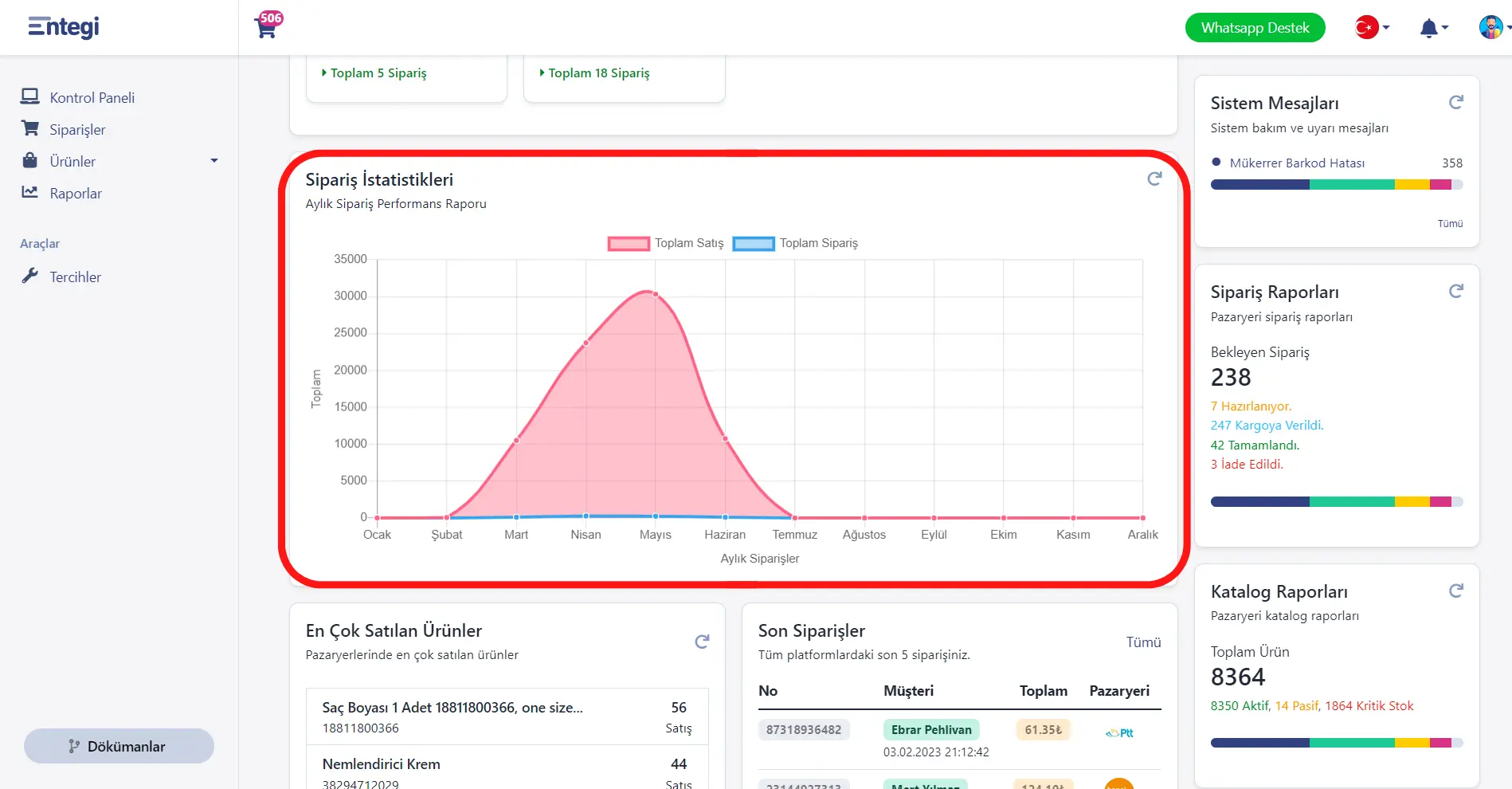Click the Raporlar chart icon
The image size is (1512, 789).
coord(30,192)
